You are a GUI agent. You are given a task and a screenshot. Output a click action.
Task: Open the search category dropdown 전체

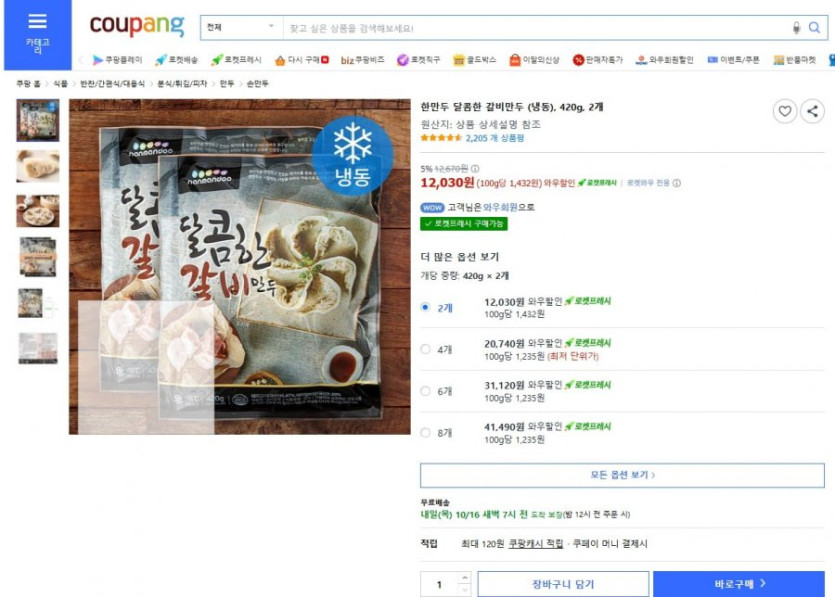click(x=241, y=27)
